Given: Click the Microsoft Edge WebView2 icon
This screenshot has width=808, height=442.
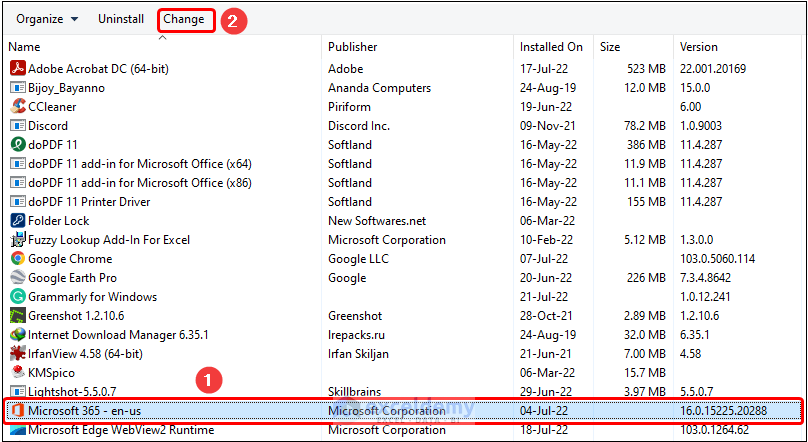Looking at the screenshot, I should click(x=18, y=430).
